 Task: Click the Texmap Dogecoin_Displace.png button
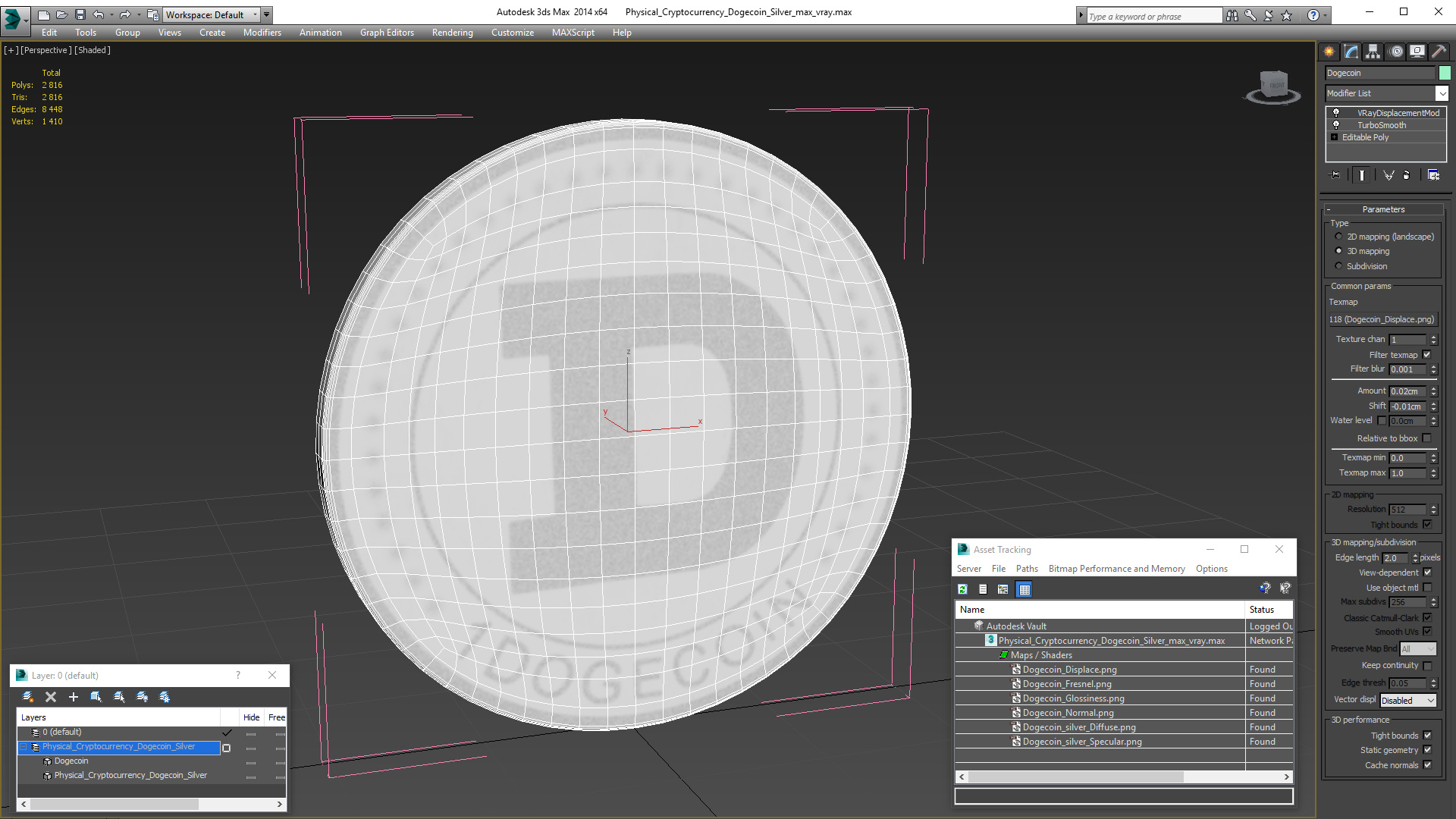click(x=1382, y=319)
